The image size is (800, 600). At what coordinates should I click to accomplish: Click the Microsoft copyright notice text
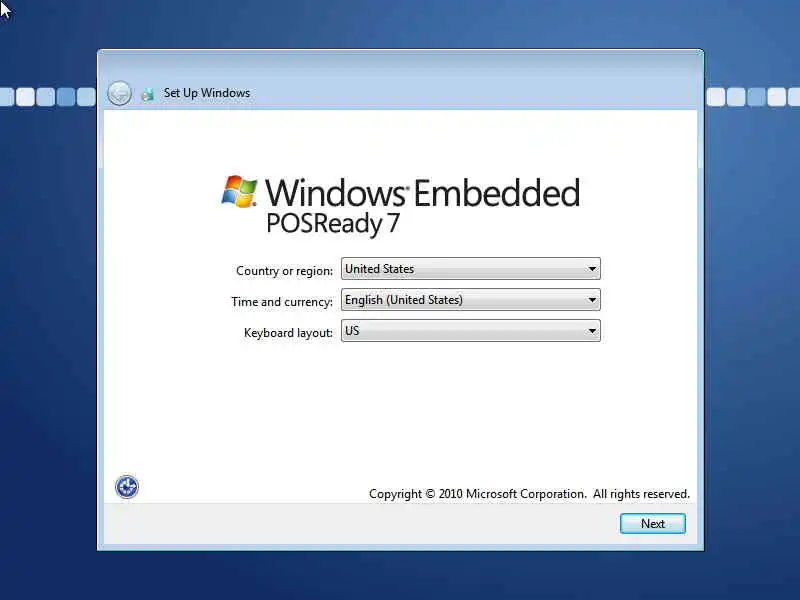pyautogui.click(x=529, y=494)
